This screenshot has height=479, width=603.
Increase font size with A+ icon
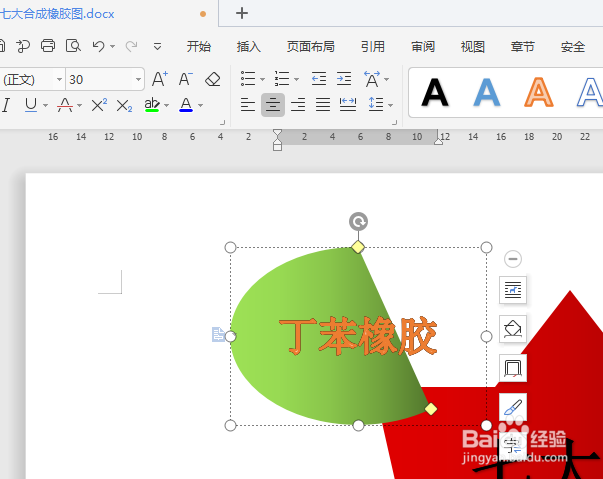(160, 79)
